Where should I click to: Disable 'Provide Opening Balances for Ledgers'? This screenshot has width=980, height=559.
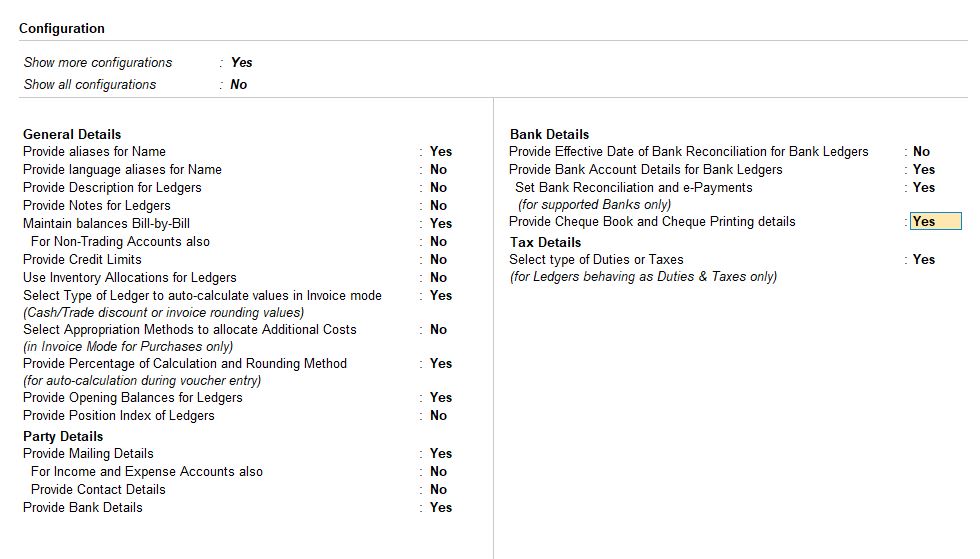(440, 397)
